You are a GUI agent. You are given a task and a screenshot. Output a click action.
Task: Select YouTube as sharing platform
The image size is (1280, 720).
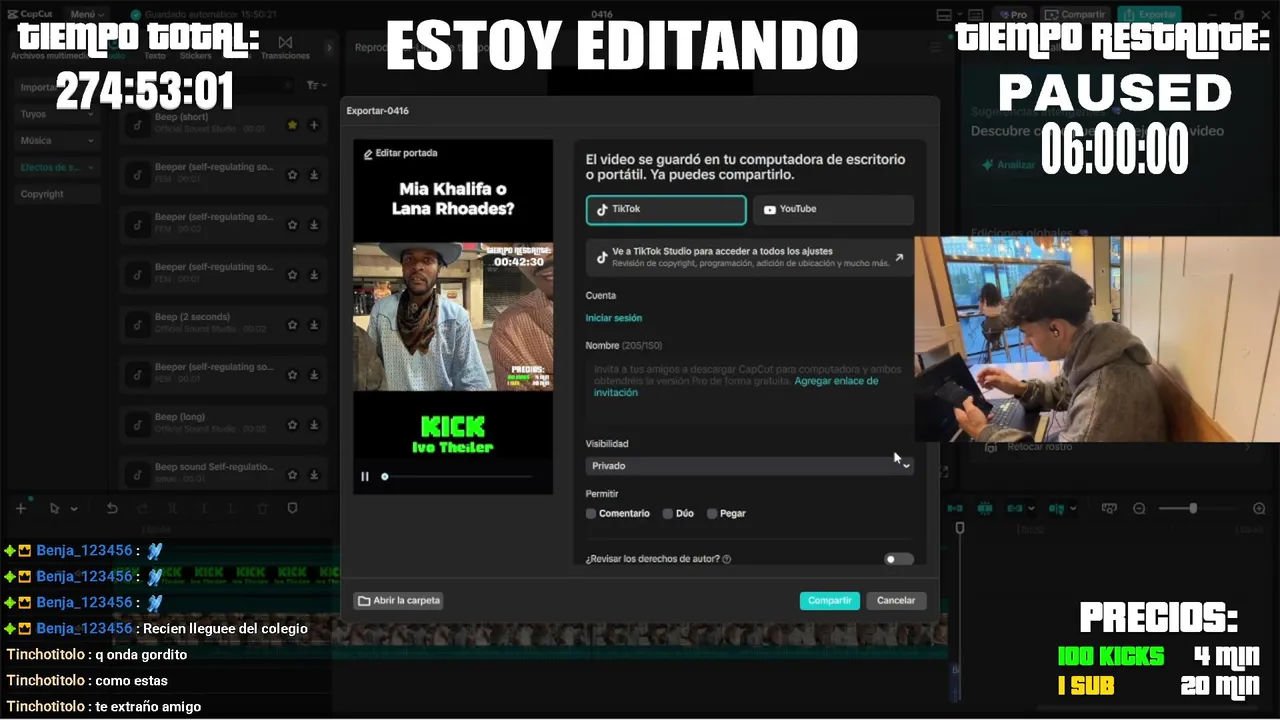833,210
